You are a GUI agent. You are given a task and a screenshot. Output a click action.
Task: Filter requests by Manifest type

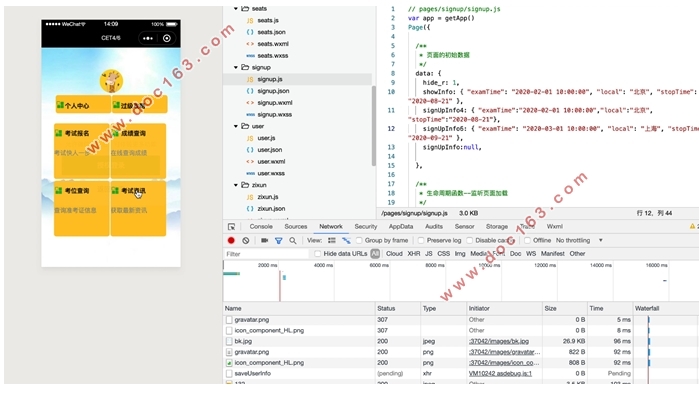click(x=552, y=254)
